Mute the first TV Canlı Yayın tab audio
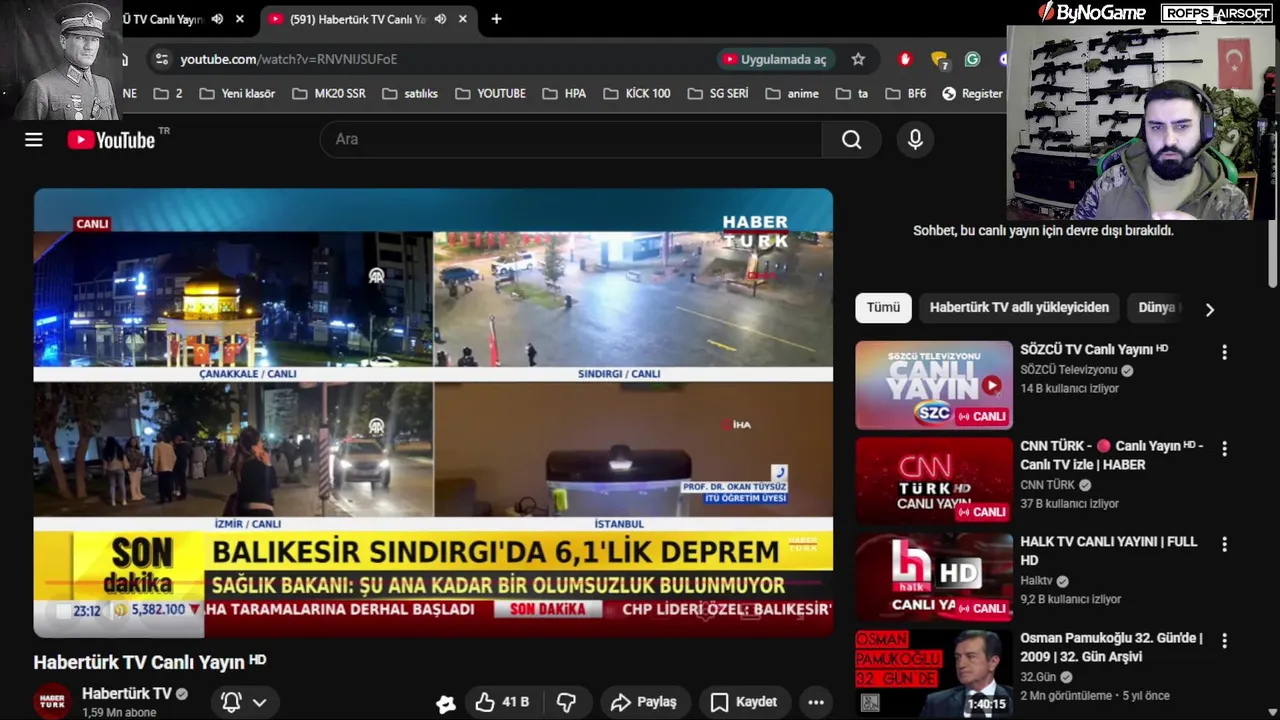The height and width of the screenshot is (720, 1280). [x=217, y=19]
